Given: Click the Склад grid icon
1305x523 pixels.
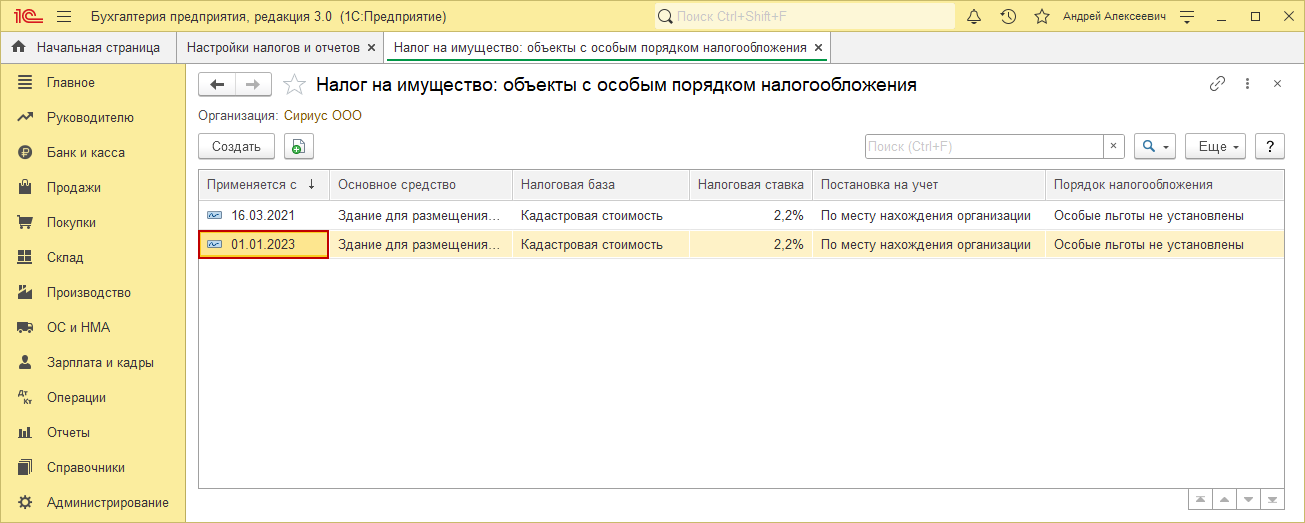Looking at the screenshot, I should [26, 257].
